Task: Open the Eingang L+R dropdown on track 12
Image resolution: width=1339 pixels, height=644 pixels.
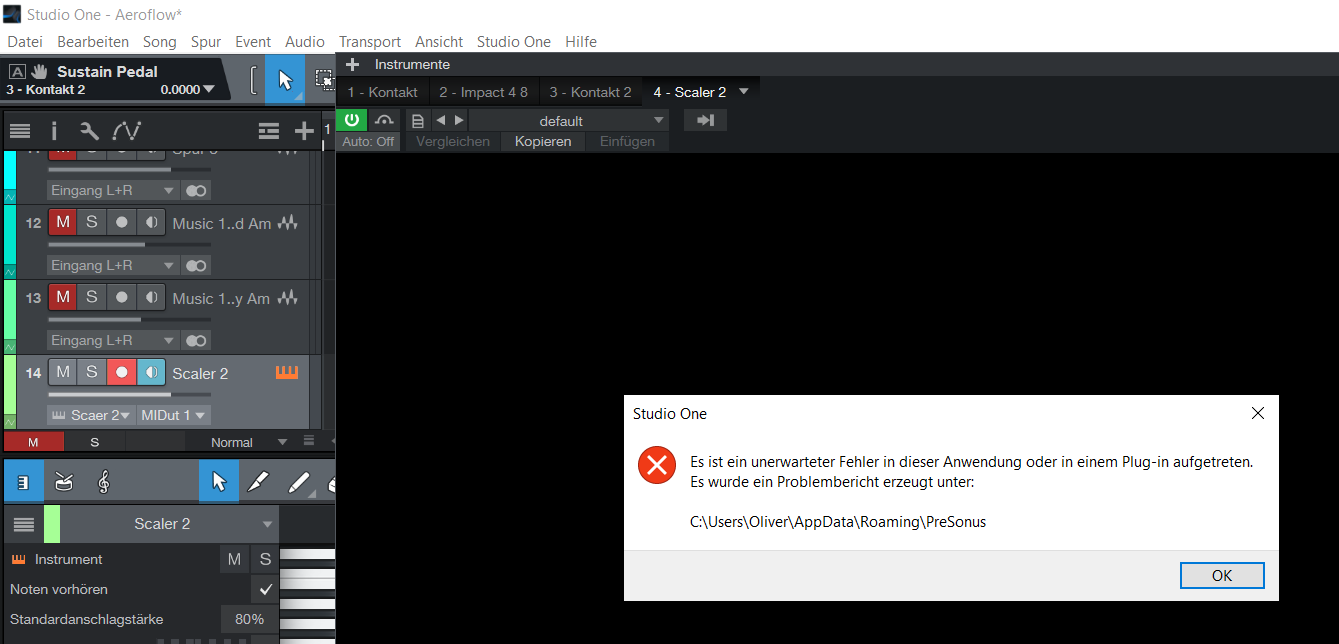Action: tap(112, 265)
